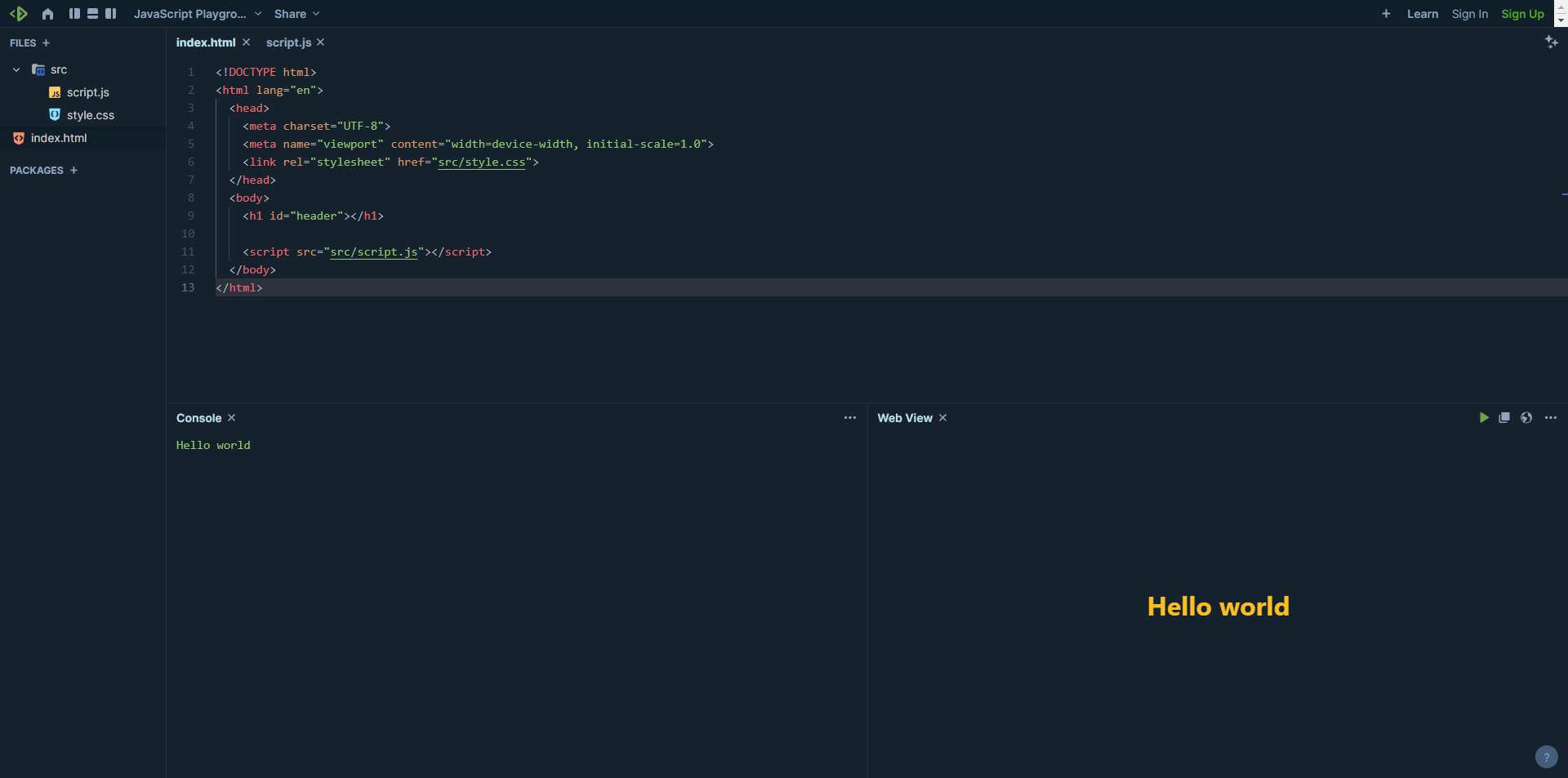Select the horizontal split layout icon
The height and width of the screenshot is (778, 1568).
coord(92,14)
